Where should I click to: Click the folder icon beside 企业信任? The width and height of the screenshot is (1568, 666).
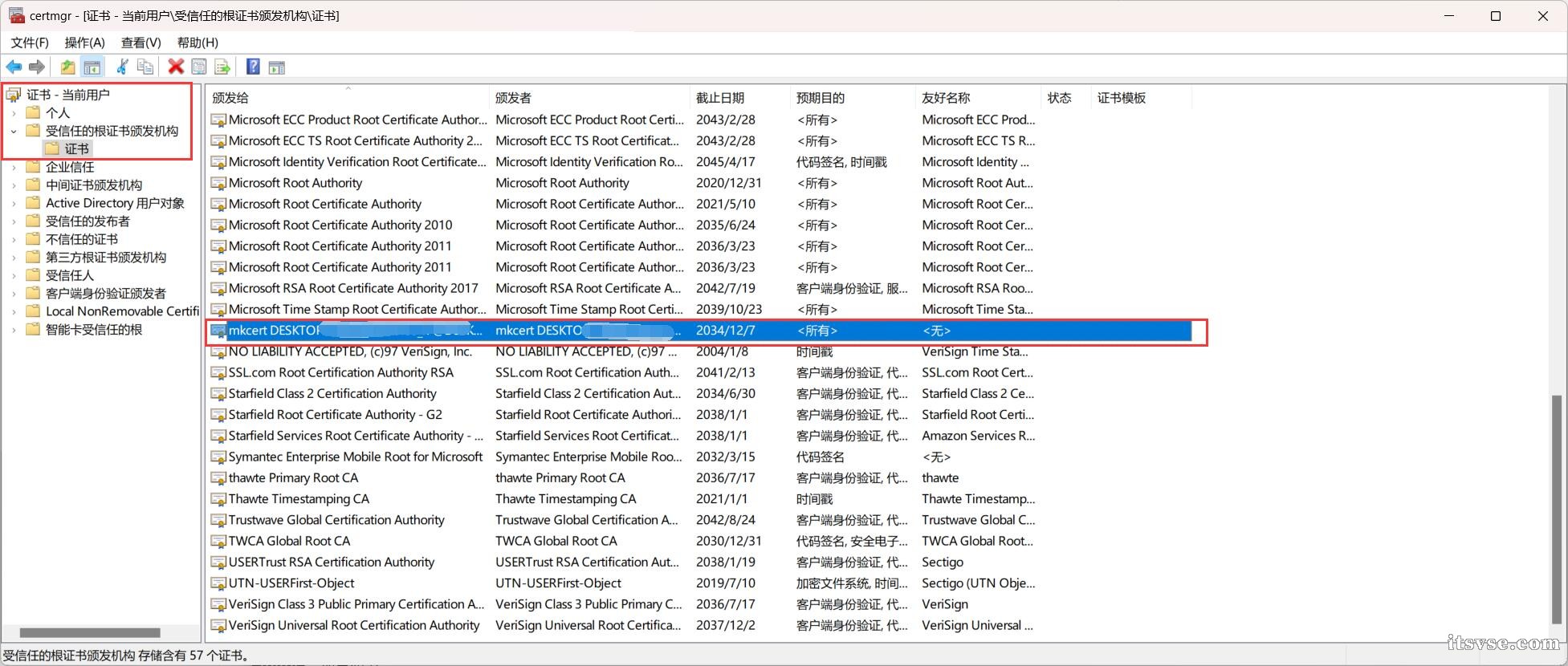tap(33, 167)
